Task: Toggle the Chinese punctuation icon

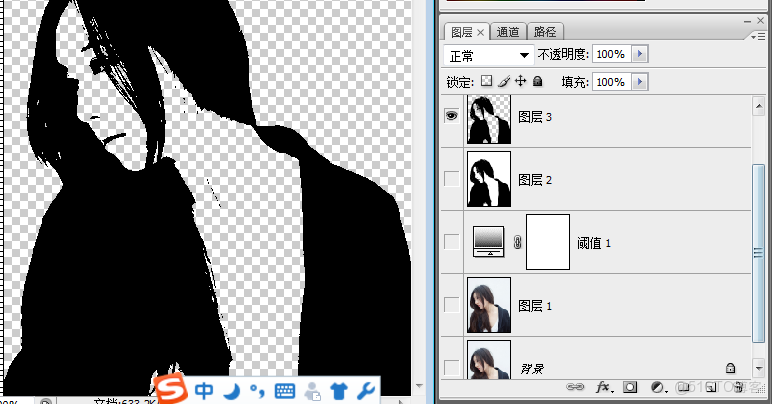Action: click(257, 391)
